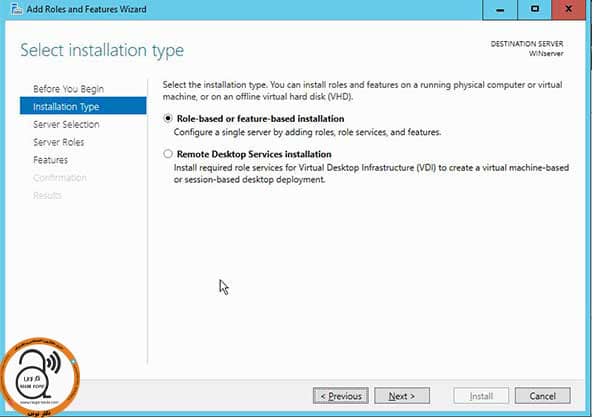Viewport: 594px width, 418px height.
Task: Click the WINserver destination server name
Action: coord(546,54)
